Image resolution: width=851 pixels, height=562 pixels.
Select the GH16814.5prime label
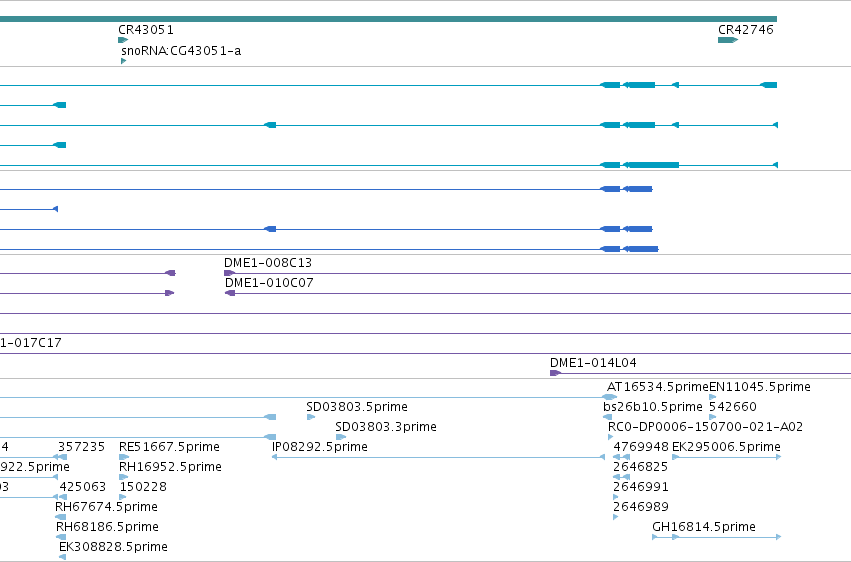pos(704,527)
